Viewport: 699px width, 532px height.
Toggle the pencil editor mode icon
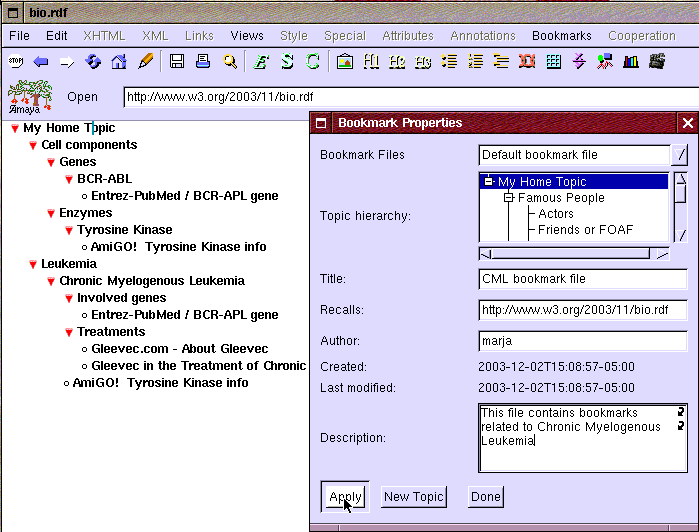point(145,62)
